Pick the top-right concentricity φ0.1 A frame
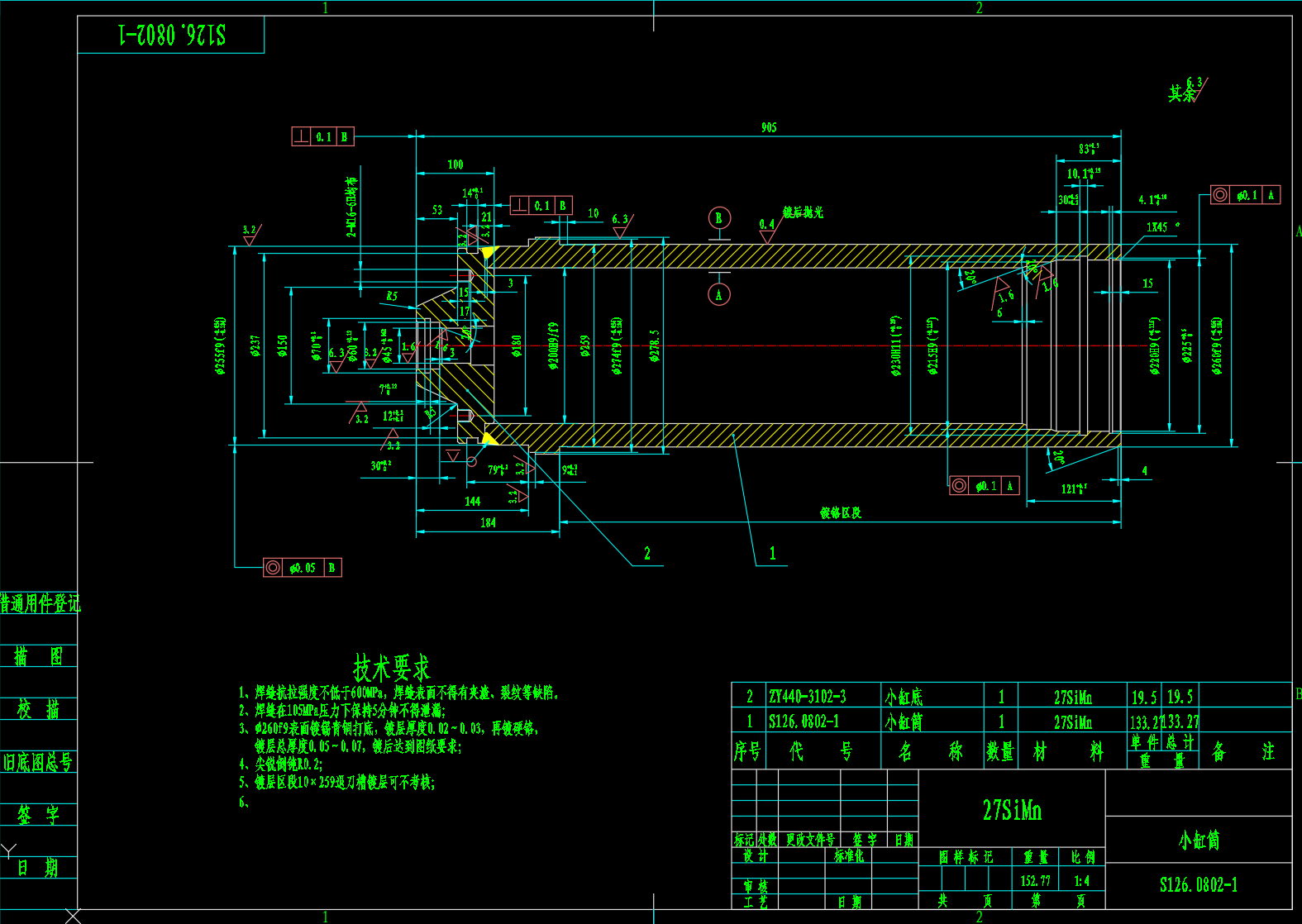Viewport: 1302px width, 924px height. tap(1245, 195)
